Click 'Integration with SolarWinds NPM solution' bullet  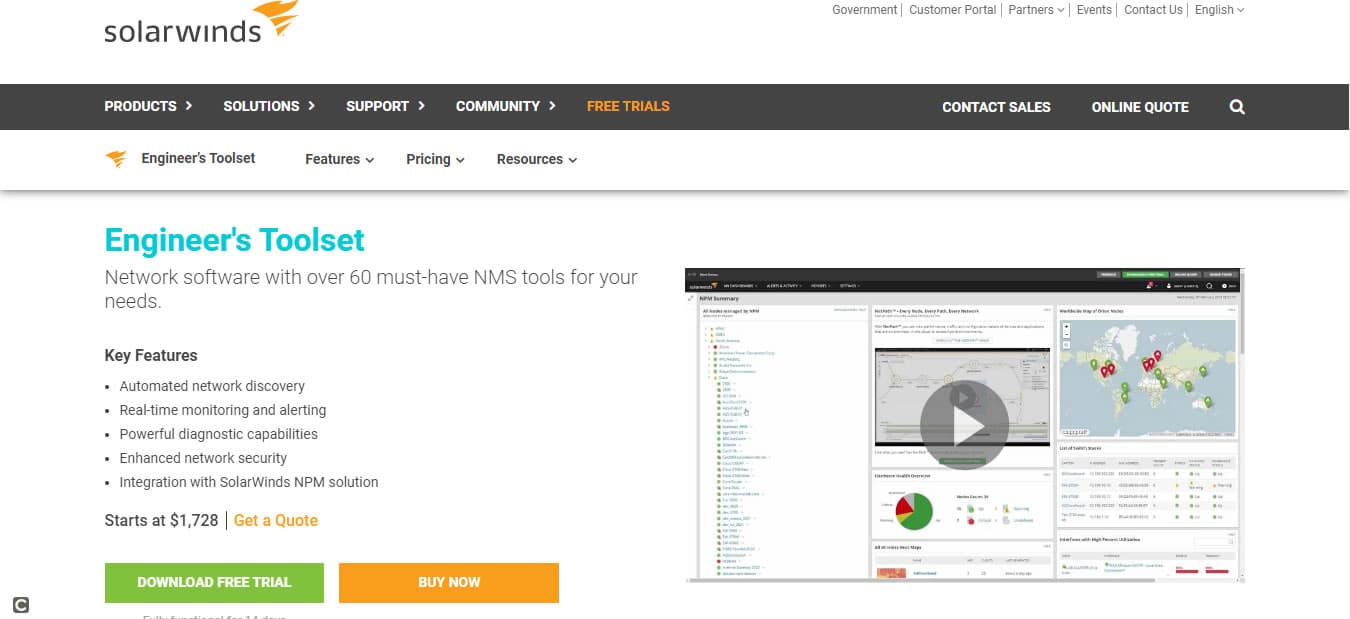pyautogui.click(x=249, y=482)
